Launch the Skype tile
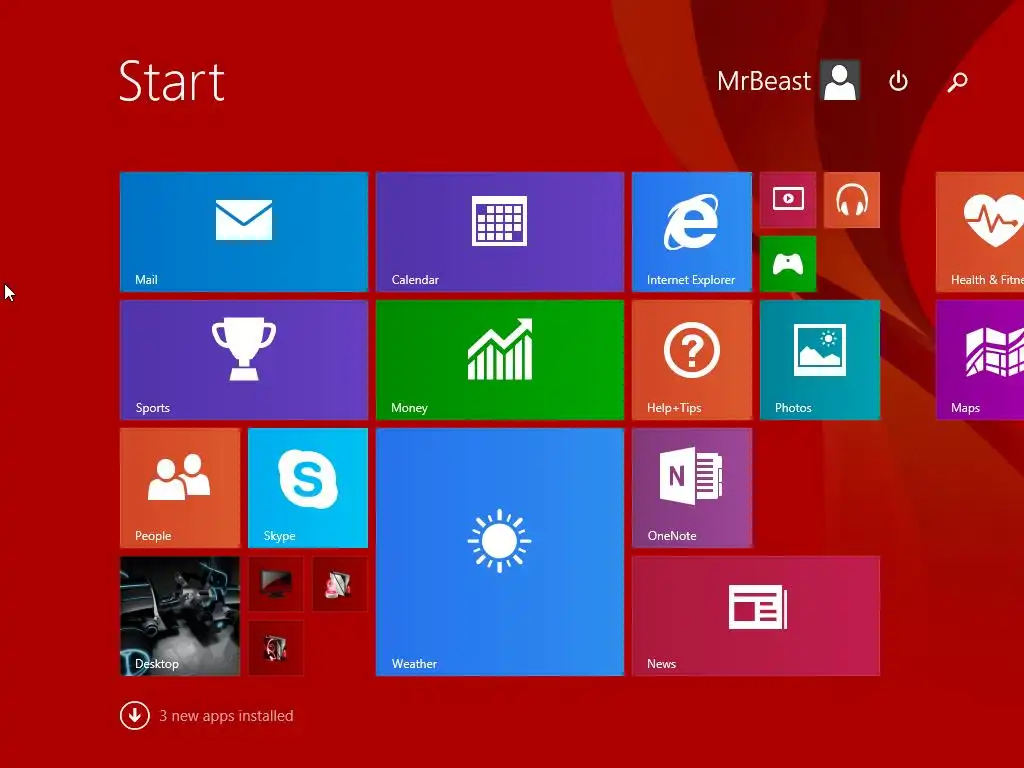 pyautogui.click(x=308, y=488)
